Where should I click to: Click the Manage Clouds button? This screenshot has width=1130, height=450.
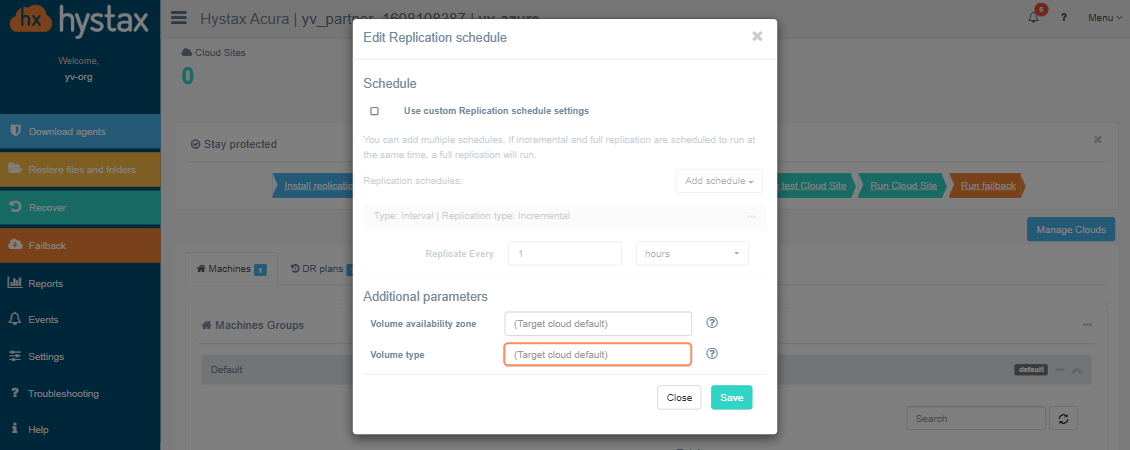click(x=1071, y=229)
